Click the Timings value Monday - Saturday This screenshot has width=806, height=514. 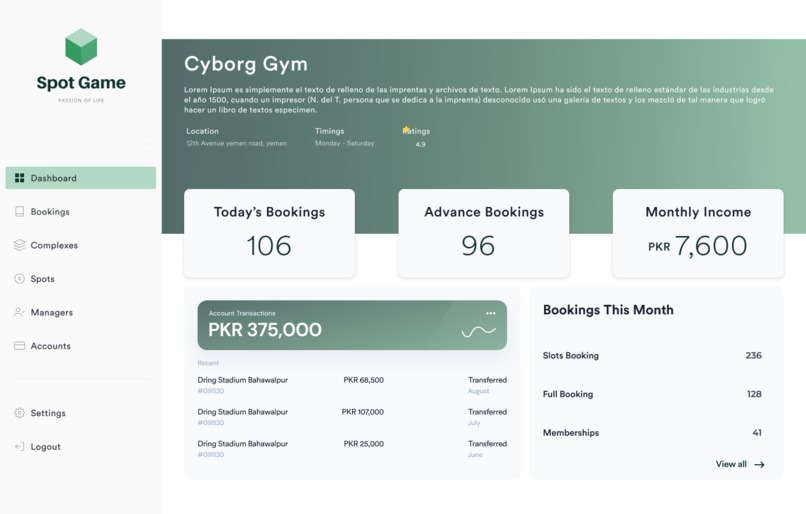344,143
